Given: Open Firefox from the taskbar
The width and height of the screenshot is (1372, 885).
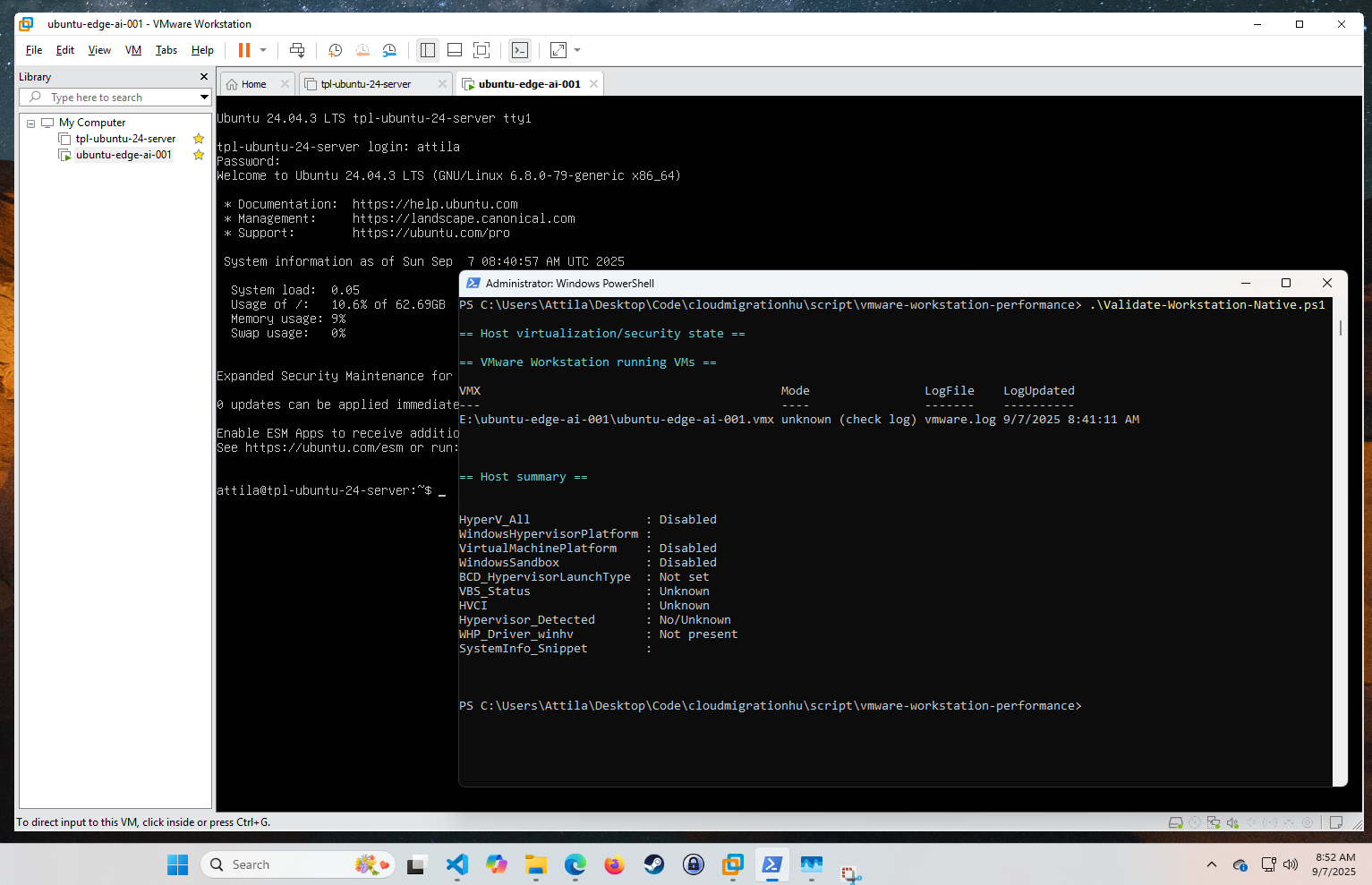Looking at the screenshot, I should pos(614,864).
